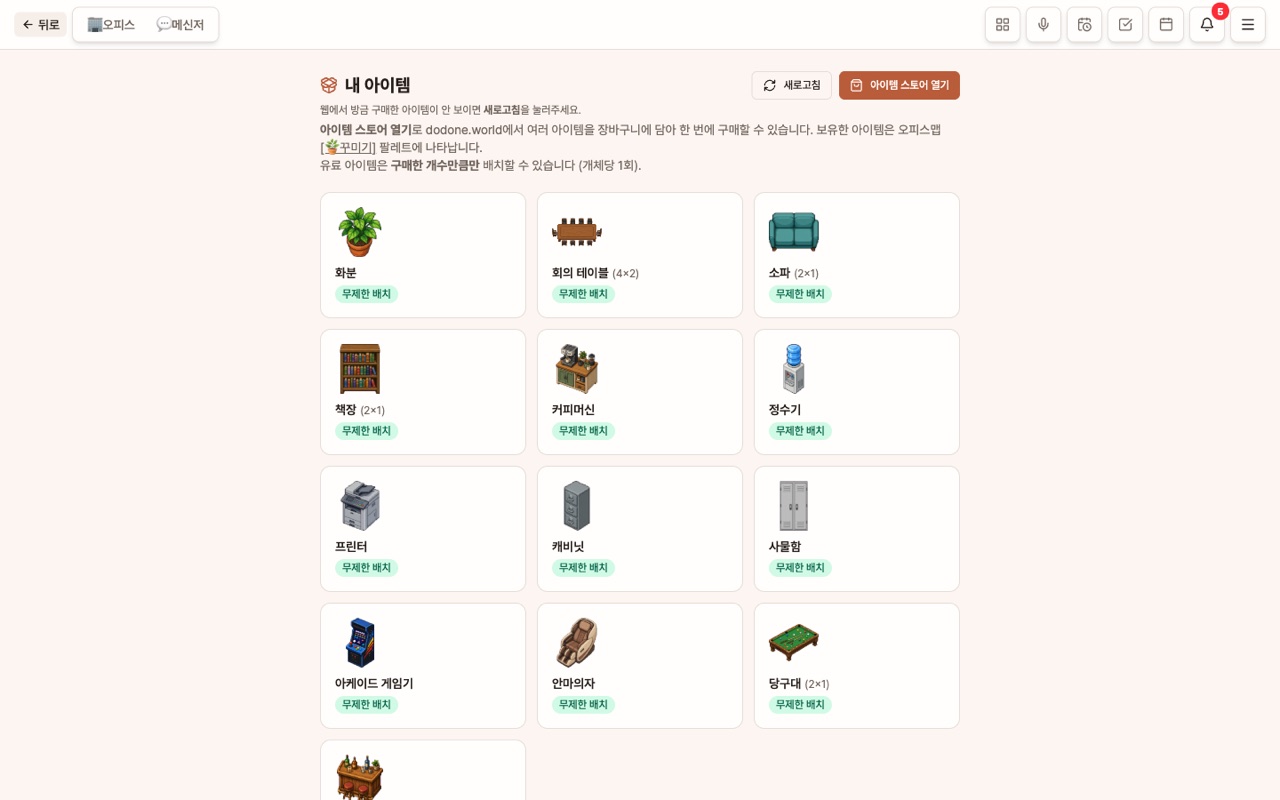
Task: Click the 프린터 item name
Action: (x=351, y=547)
